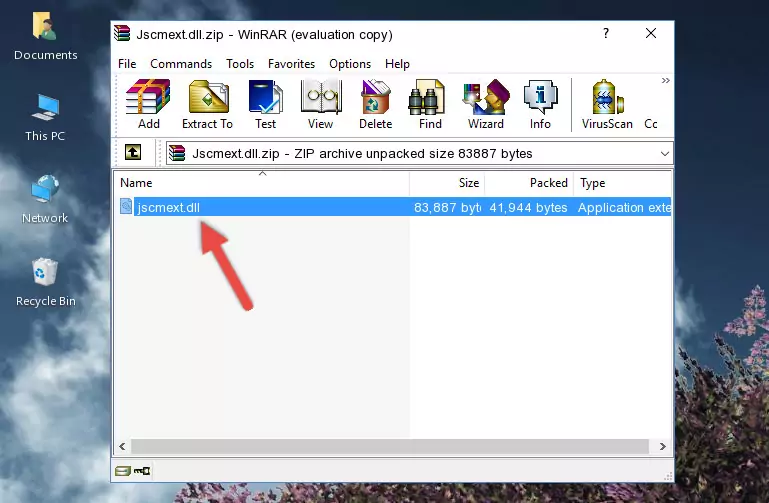
Task: Go up one folder level
Action: tap(133, 152)
